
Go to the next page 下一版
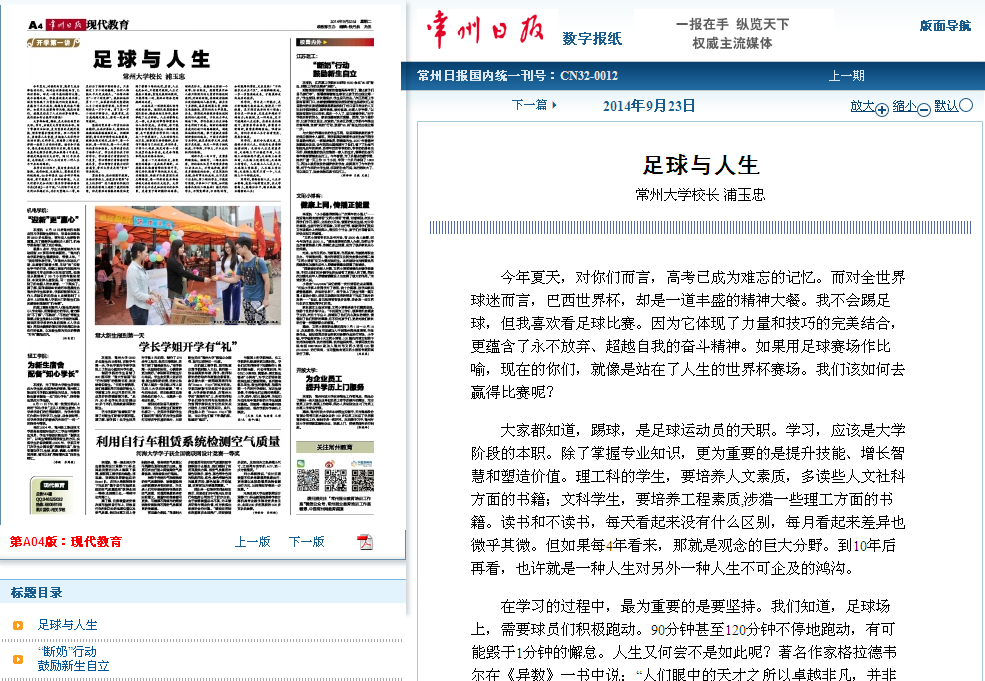pyautogui.click(x=306, y=542)
